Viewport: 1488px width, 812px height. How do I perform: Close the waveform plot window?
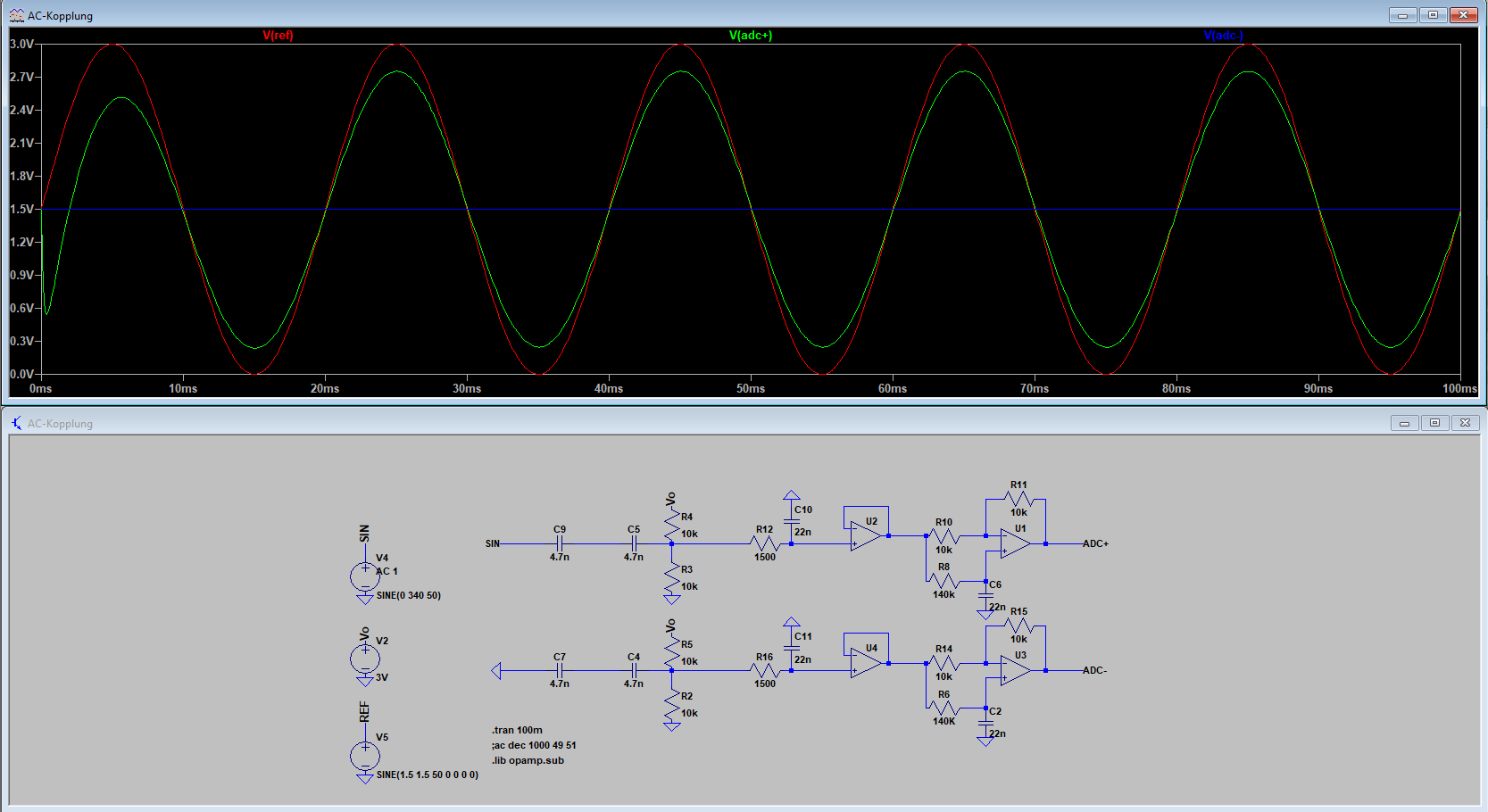1464,15
